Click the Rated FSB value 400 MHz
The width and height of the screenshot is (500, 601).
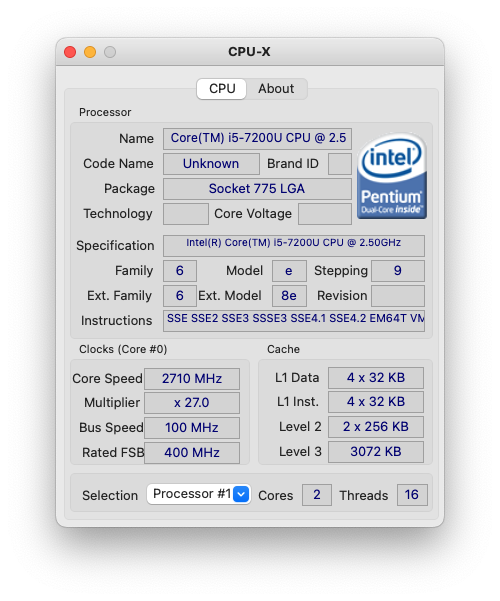192,453
